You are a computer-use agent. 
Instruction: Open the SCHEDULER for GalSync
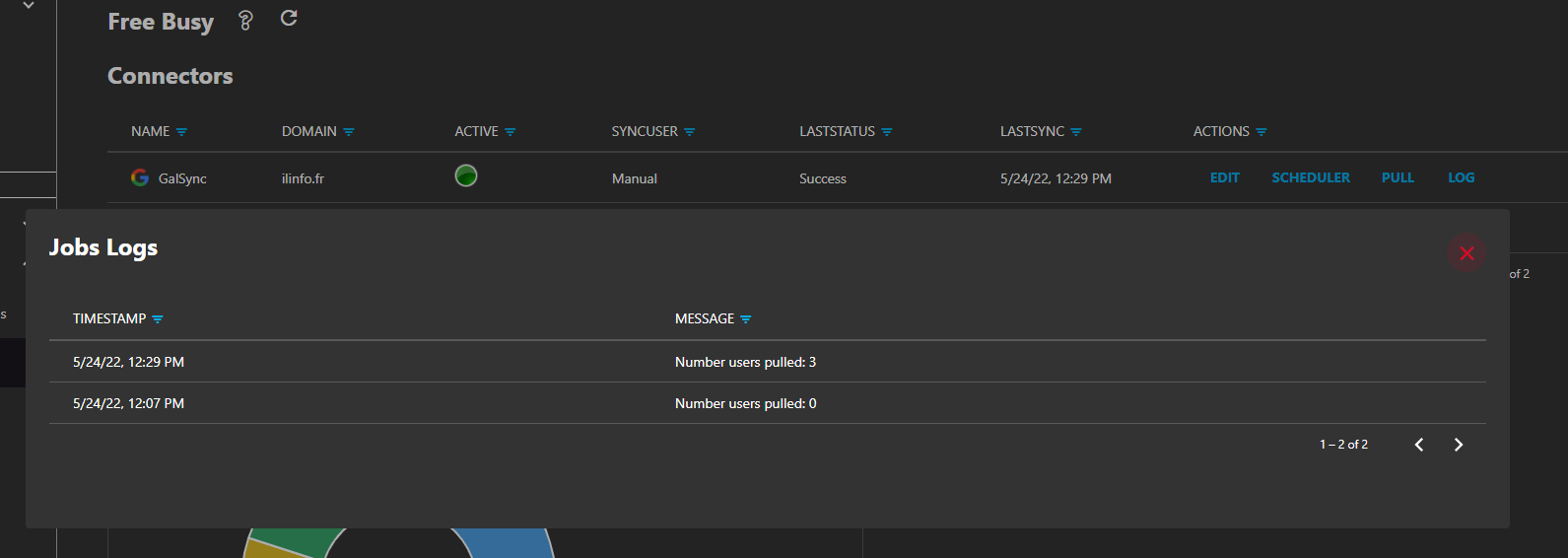pos(1311,177)
